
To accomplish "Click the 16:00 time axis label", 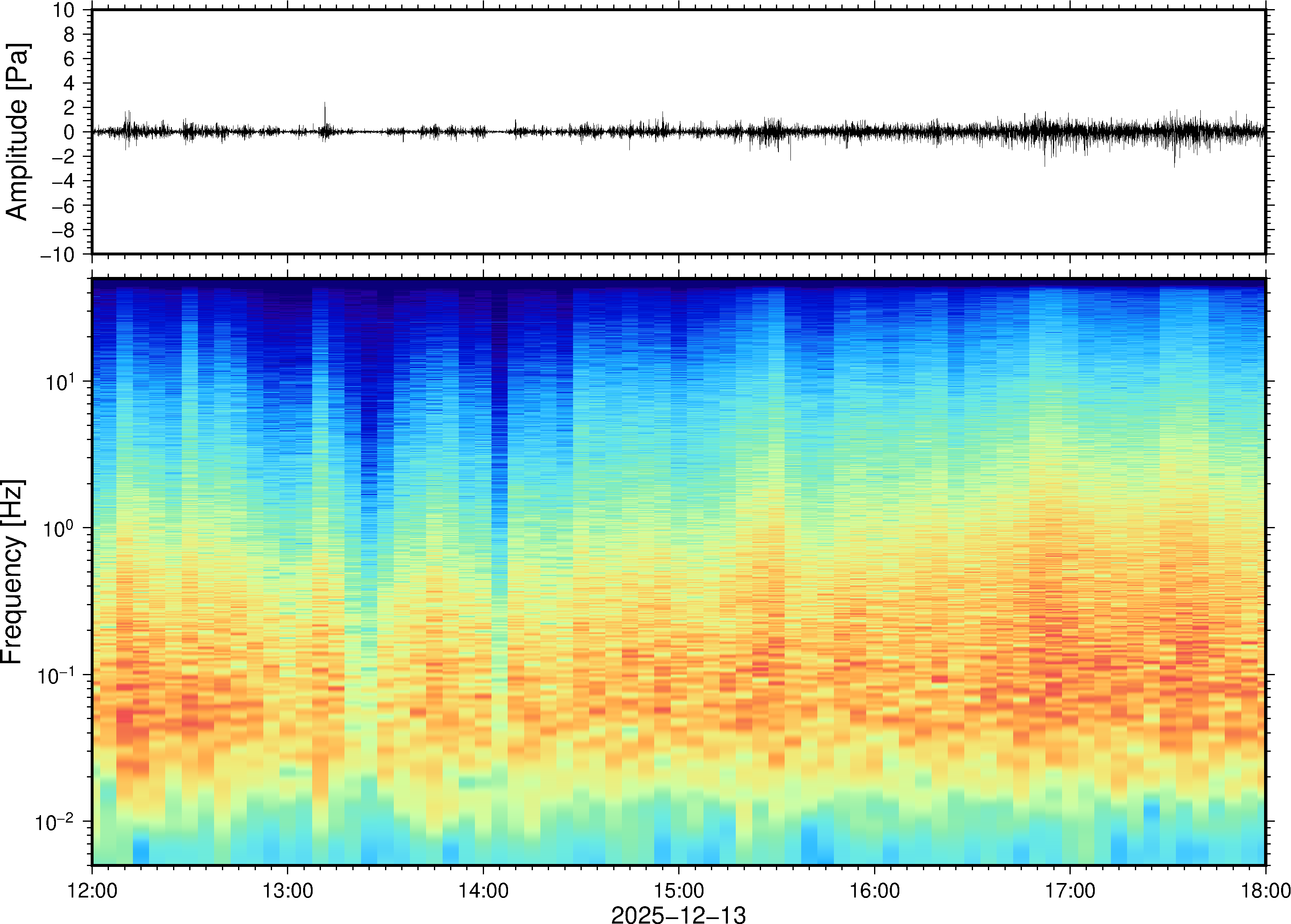I will pyautogui.click(x=874, y=890).
